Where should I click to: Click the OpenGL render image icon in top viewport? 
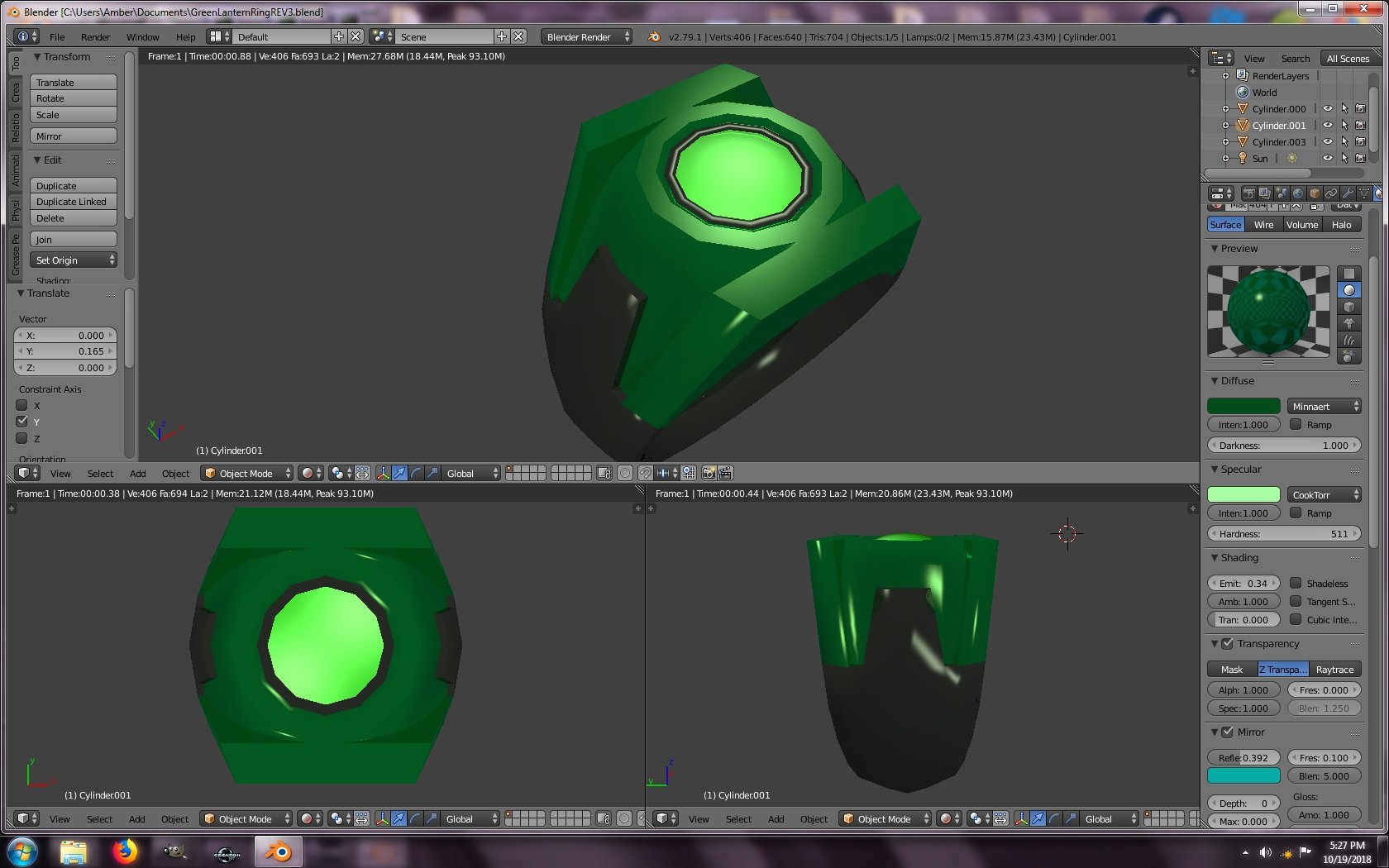(709, 473)
